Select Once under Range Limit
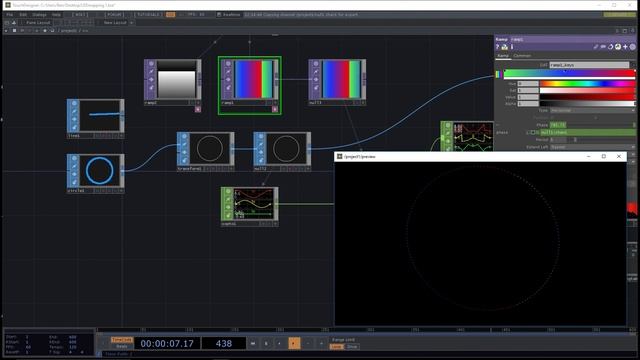The image size is (640, 360). [x=352, y=347]
